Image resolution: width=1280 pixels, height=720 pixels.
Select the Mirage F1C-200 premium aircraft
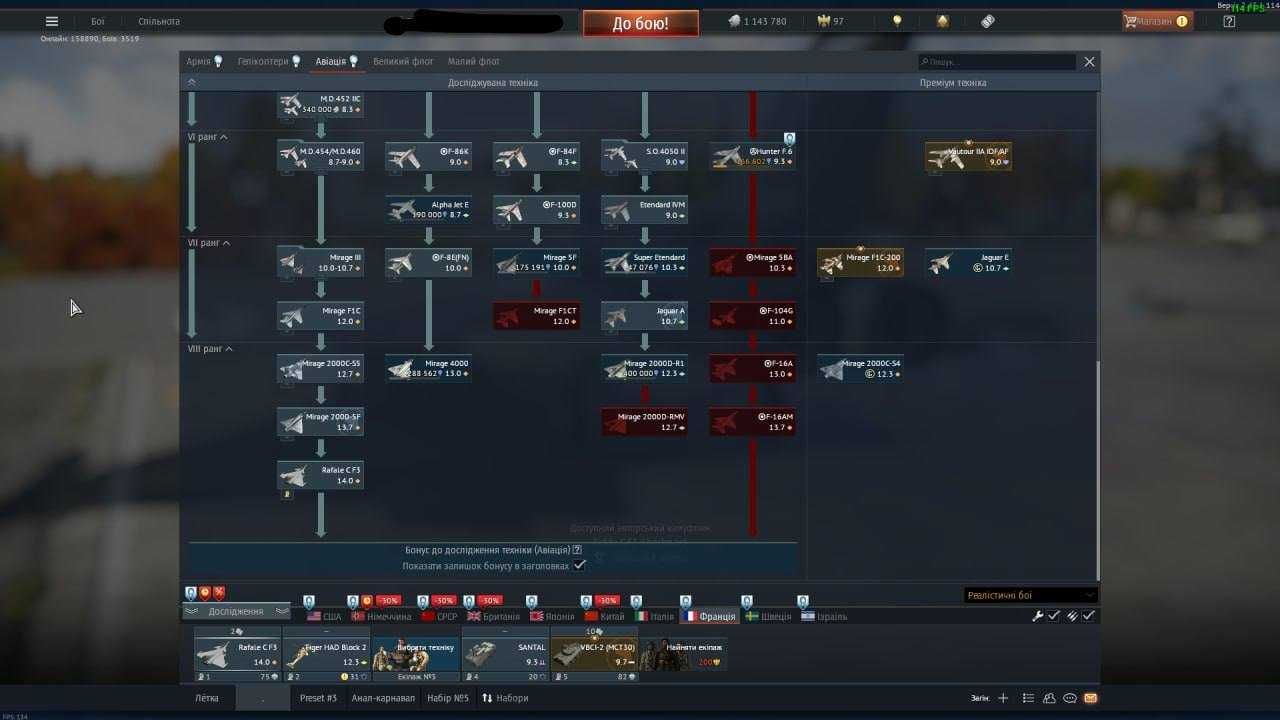pos(860,263)
